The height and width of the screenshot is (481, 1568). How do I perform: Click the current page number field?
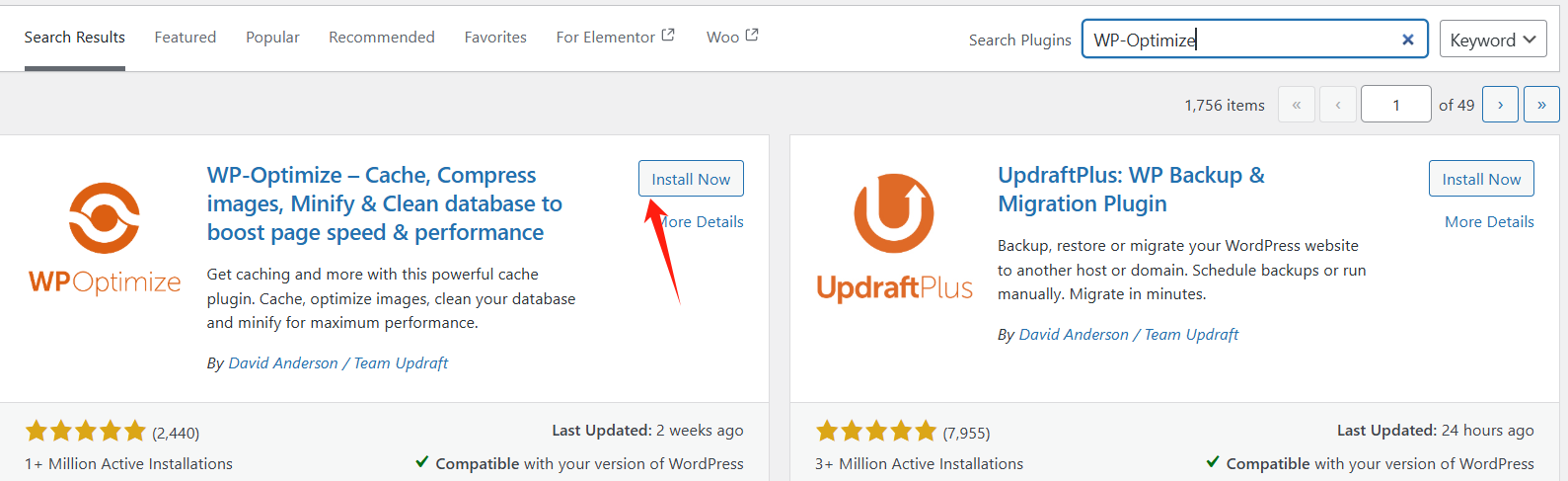(1395, 105)
